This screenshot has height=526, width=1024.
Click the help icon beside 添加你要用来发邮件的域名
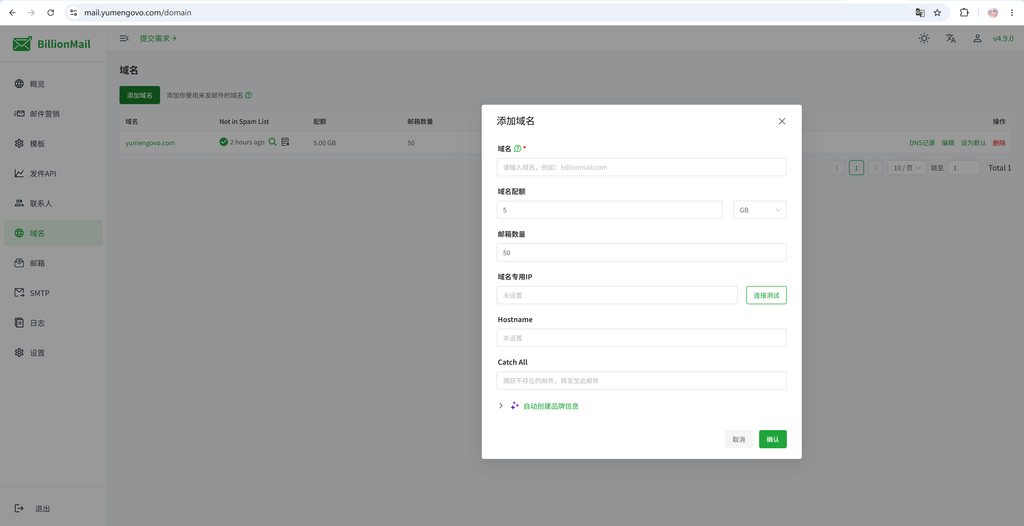pyautogui.click(x=249, y=95)
